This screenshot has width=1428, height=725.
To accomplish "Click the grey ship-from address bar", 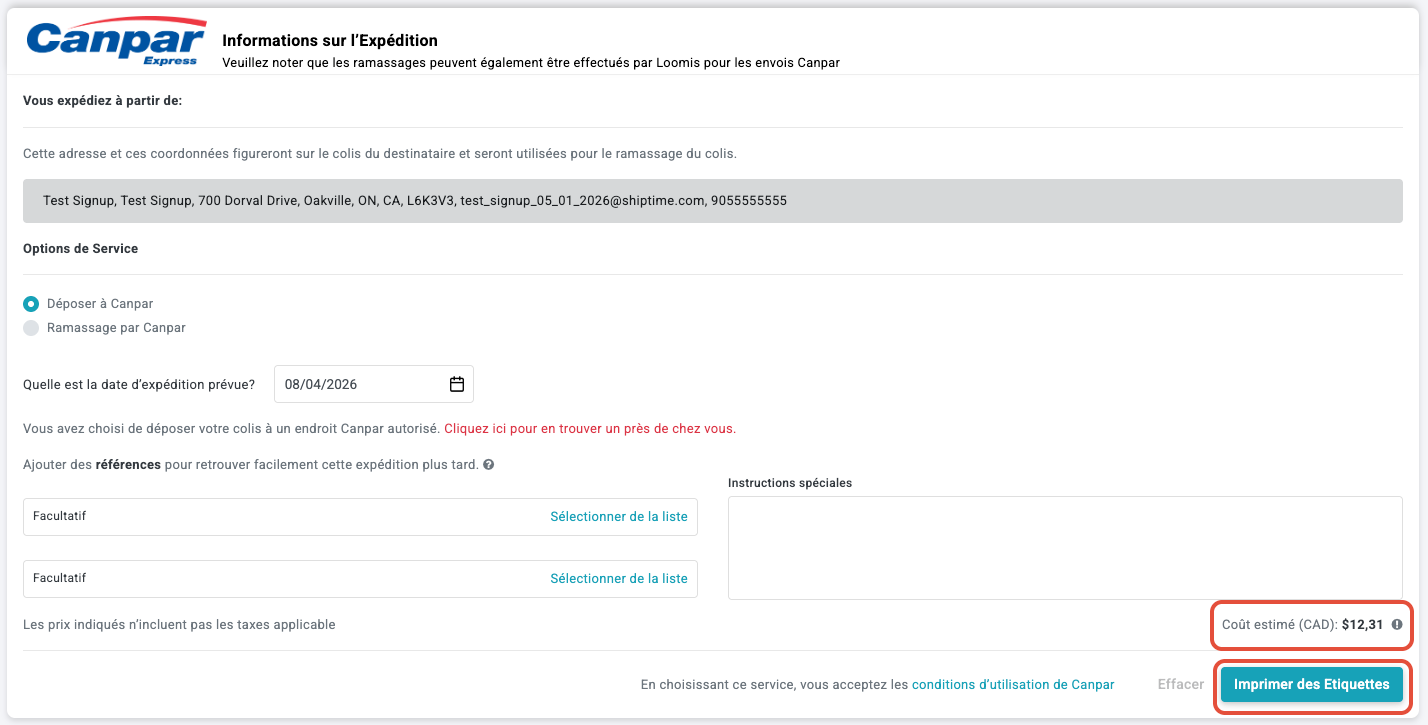I will tap(713, 201).
